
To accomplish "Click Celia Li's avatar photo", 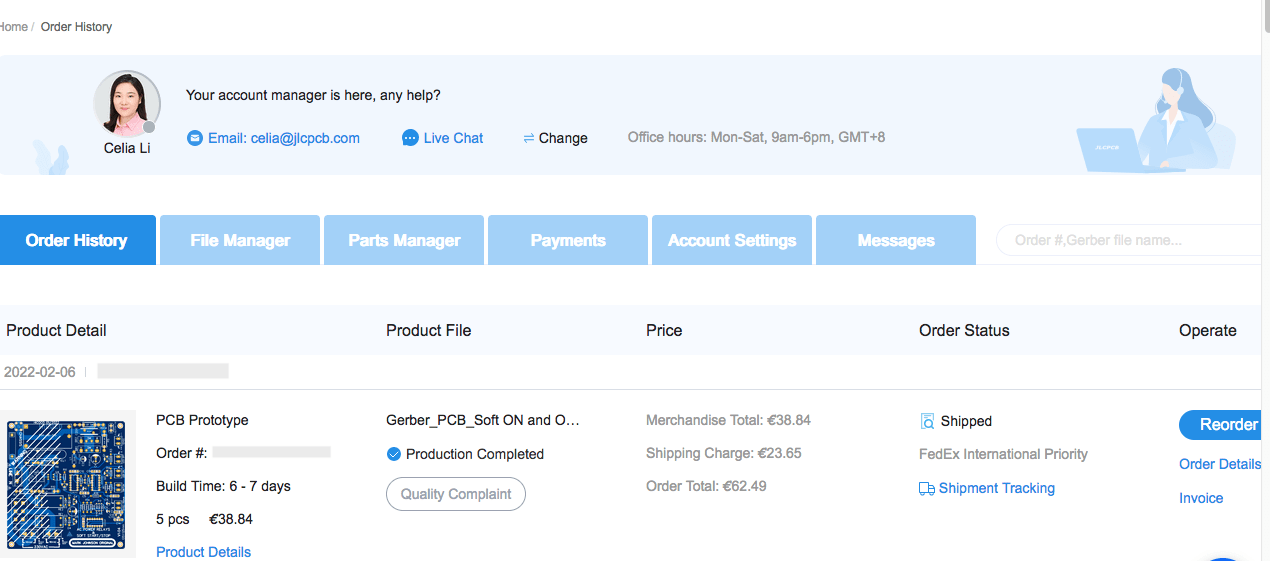I will pos(127,104).
